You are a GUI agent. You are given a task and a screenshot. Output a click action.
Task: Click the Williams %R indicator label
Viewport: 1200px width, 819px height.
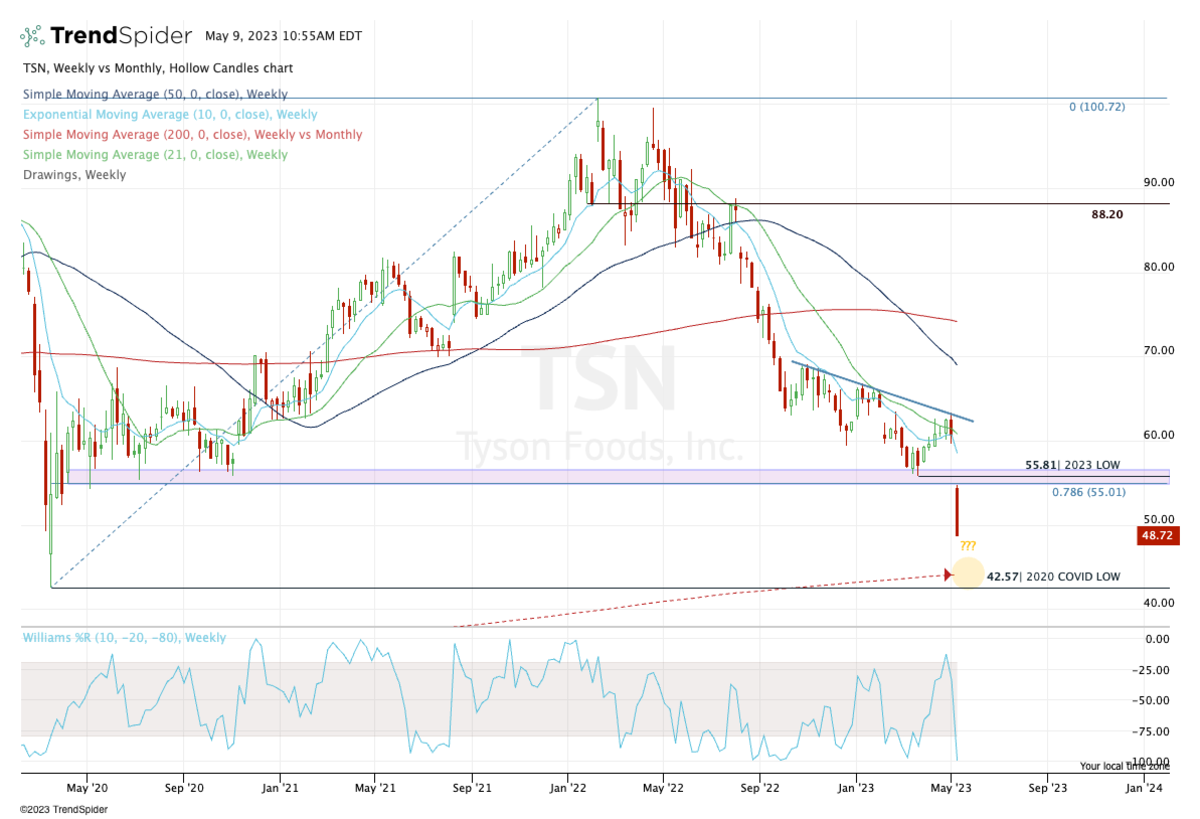click(x=123, y=638)
